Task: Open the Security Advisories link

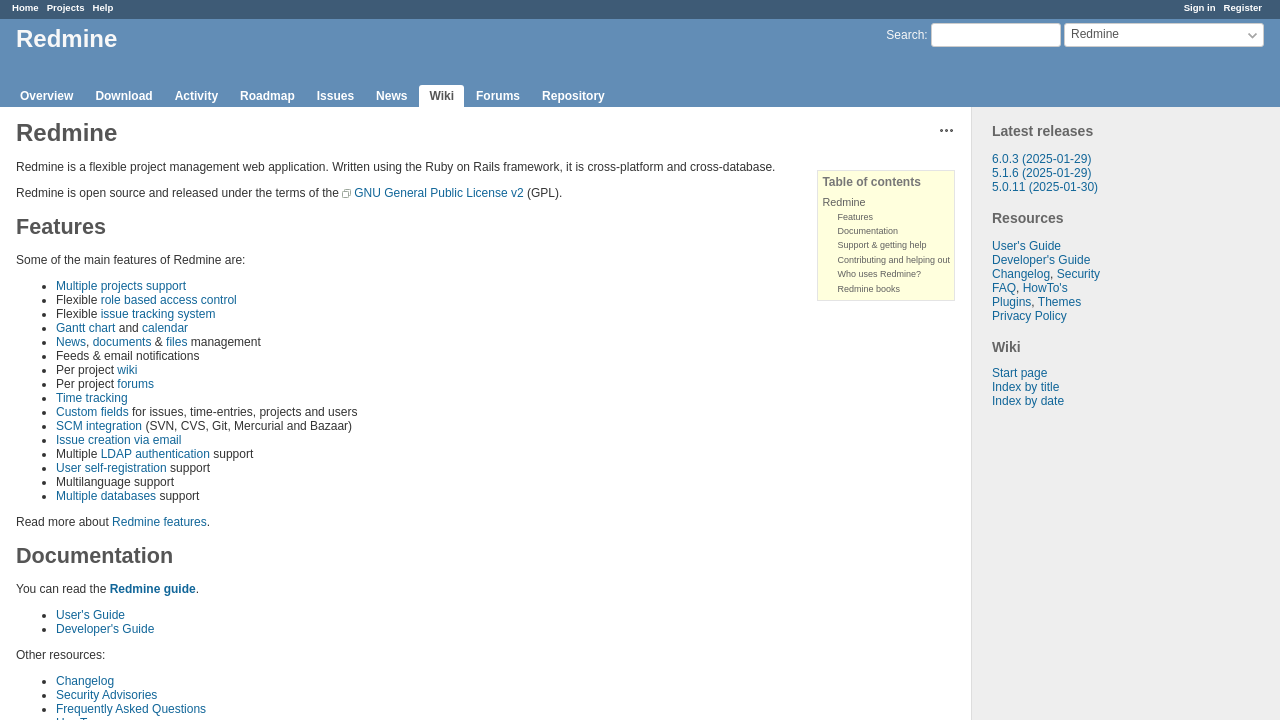Action: coord(106,695)
